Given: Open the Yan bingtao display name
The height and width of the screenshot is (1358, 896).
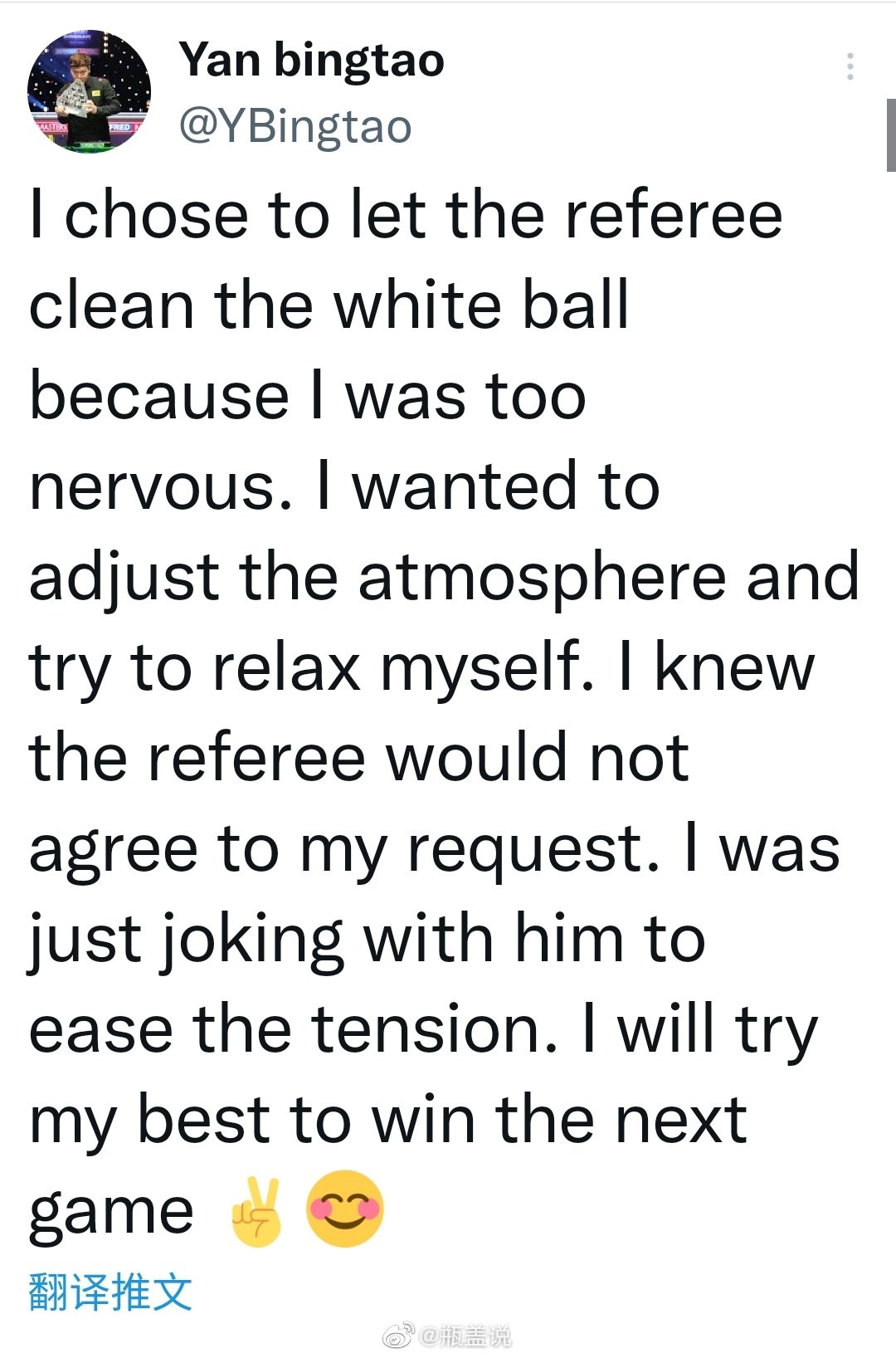Looking at the screenshot, I should pos(312,61).
